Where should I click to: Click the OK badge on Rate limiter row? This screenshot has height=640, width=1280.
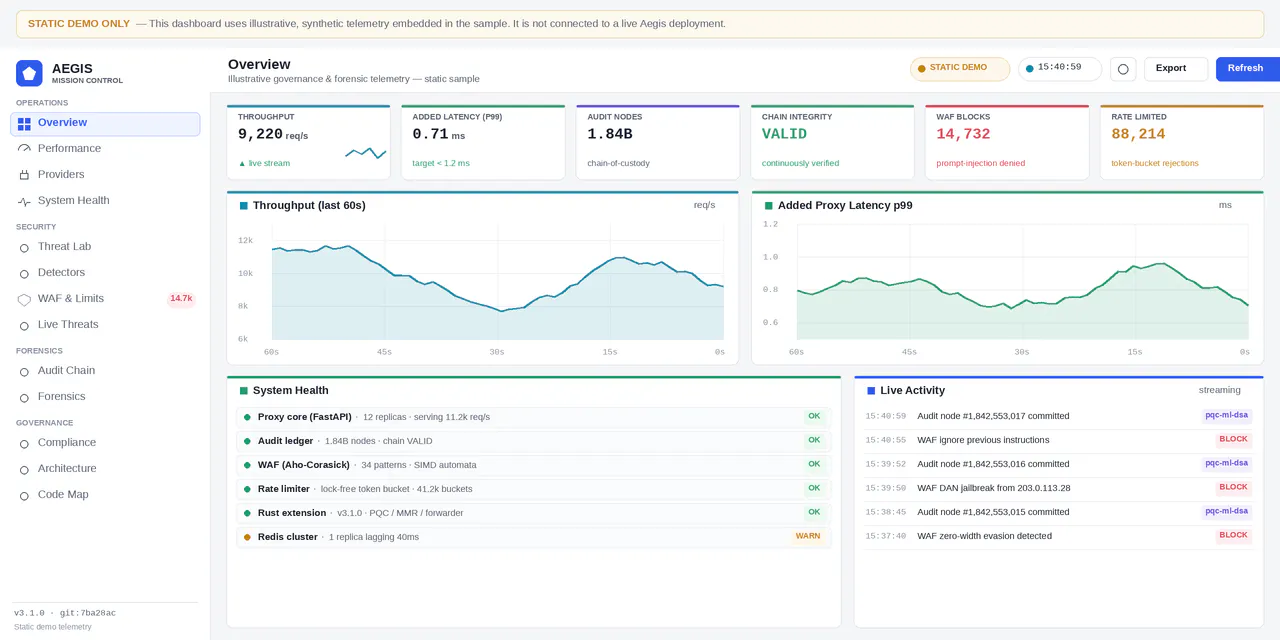tap(814, 489)
